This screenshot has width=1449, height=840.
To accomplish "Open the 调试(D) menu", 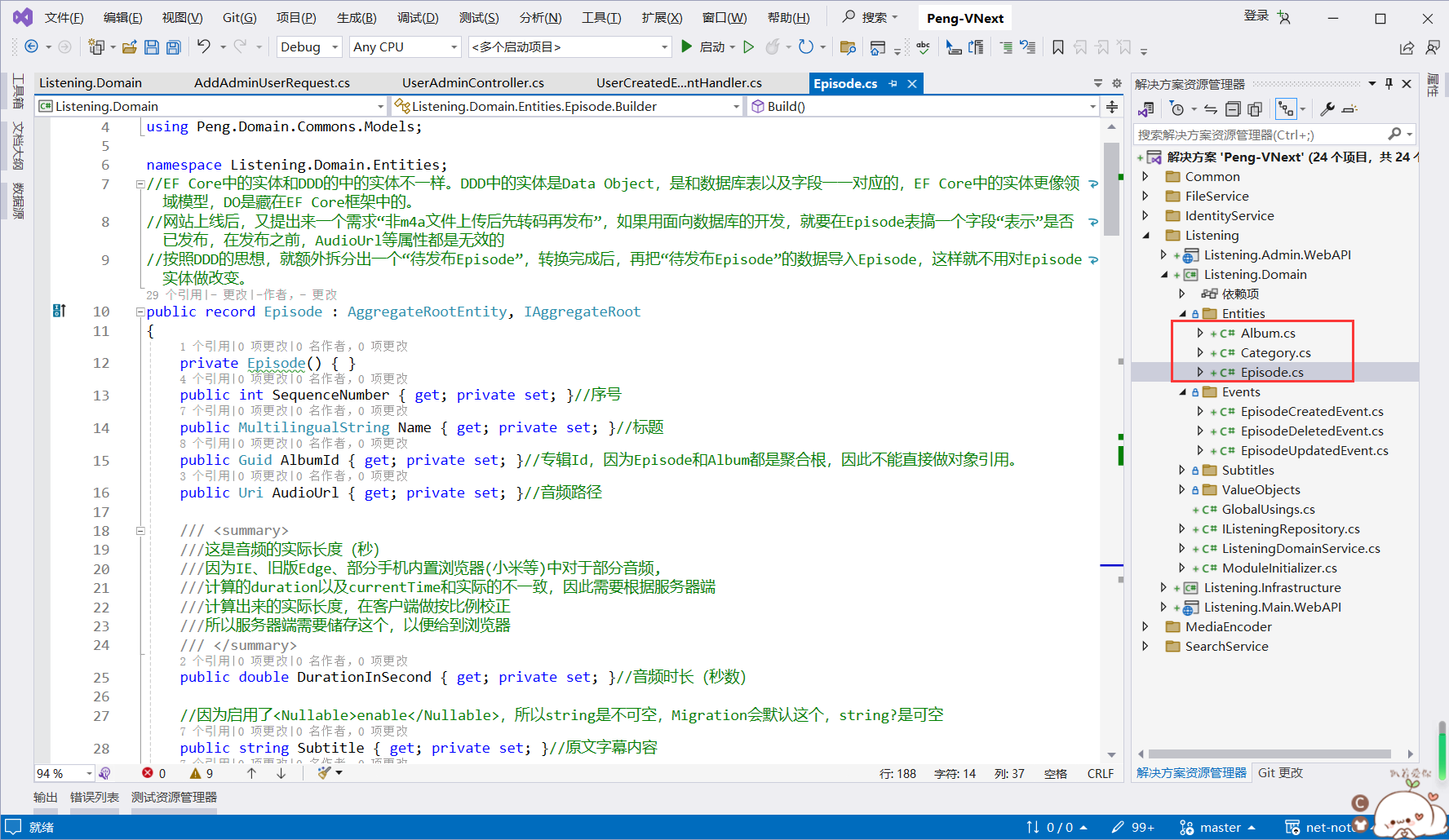I will 418,17.
